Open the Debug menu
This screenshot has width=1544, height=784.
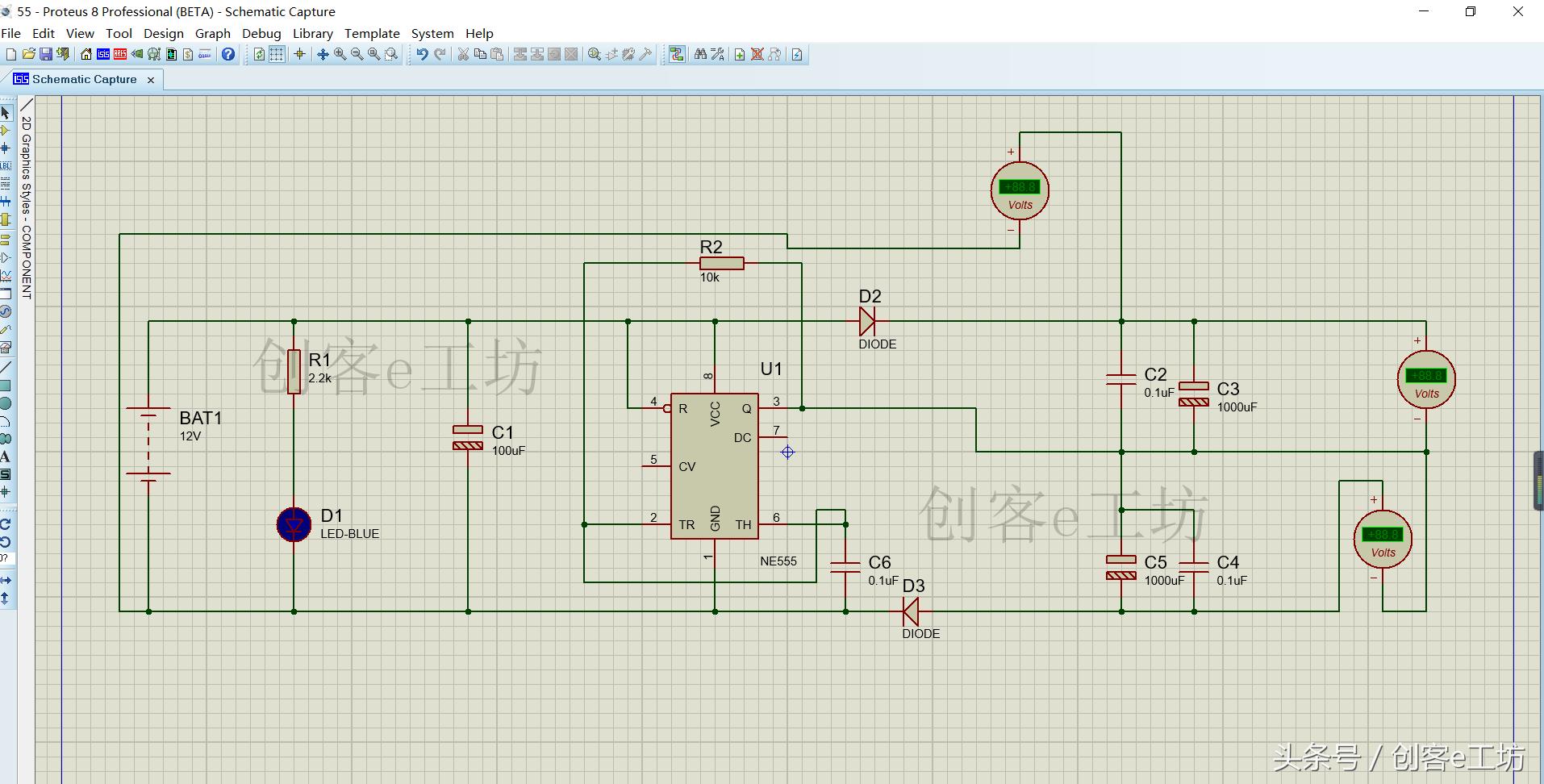tap(261, 33)
